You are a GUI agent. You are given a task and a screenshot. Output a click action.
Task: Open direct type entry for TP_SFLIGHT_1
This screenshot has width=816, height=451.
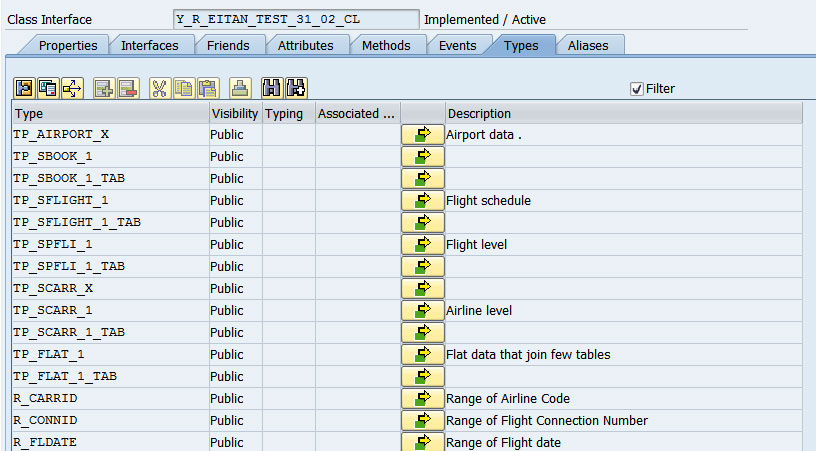coord(423,200)
